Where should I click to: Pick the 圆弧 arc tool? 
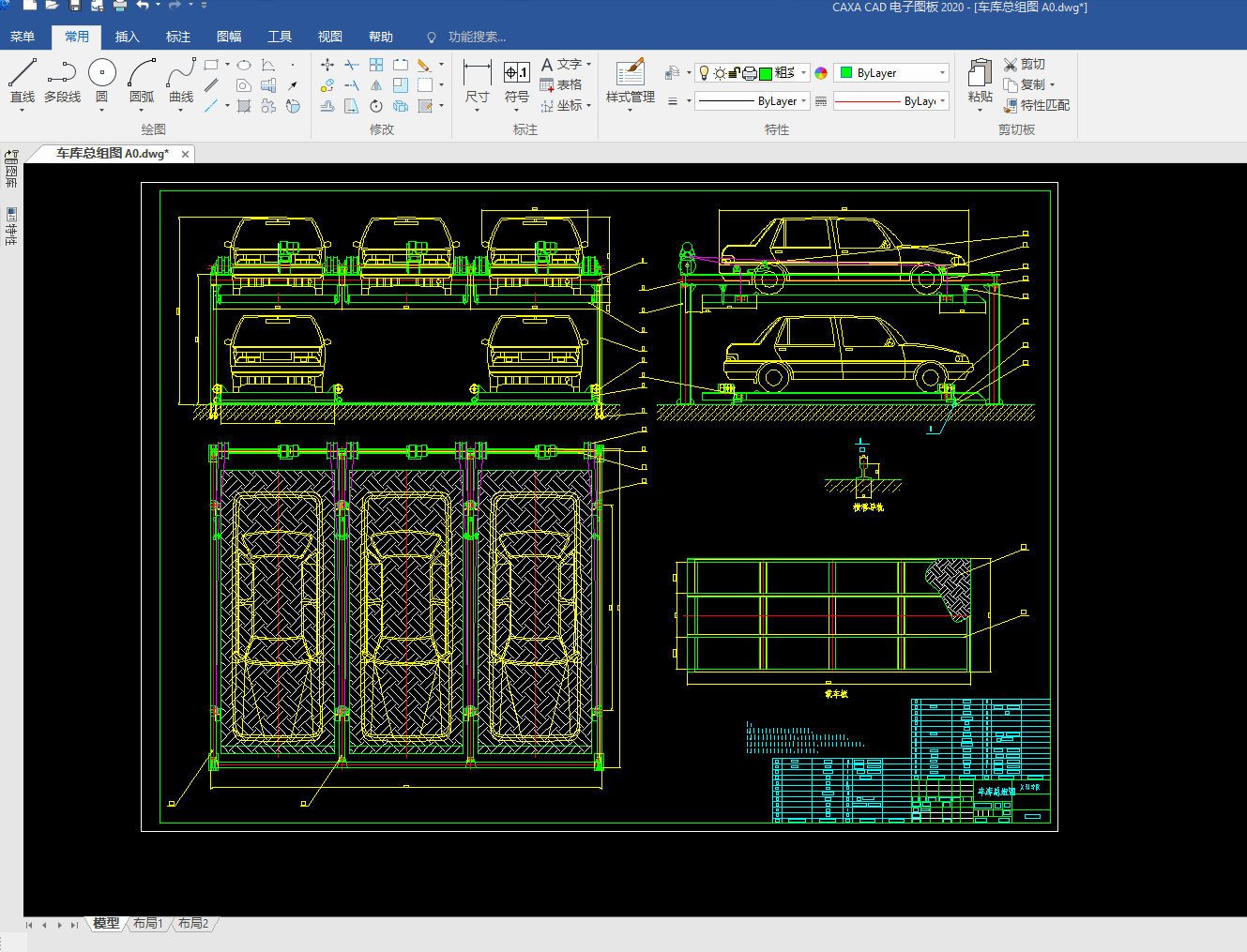point(142,74)
